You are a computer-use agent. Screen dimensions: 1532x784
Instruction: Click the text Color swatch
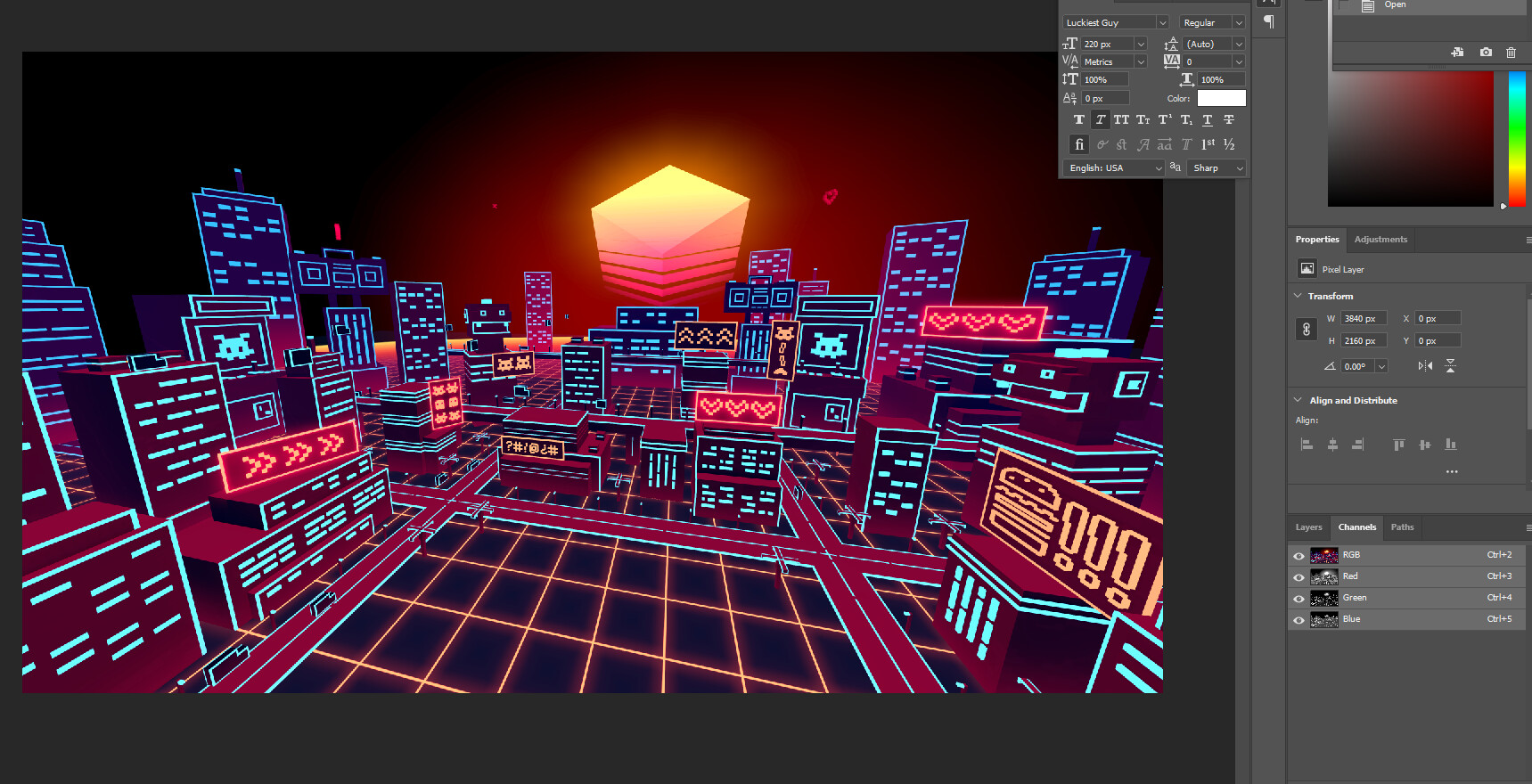pyautogui.click(x=1221, y=98)
